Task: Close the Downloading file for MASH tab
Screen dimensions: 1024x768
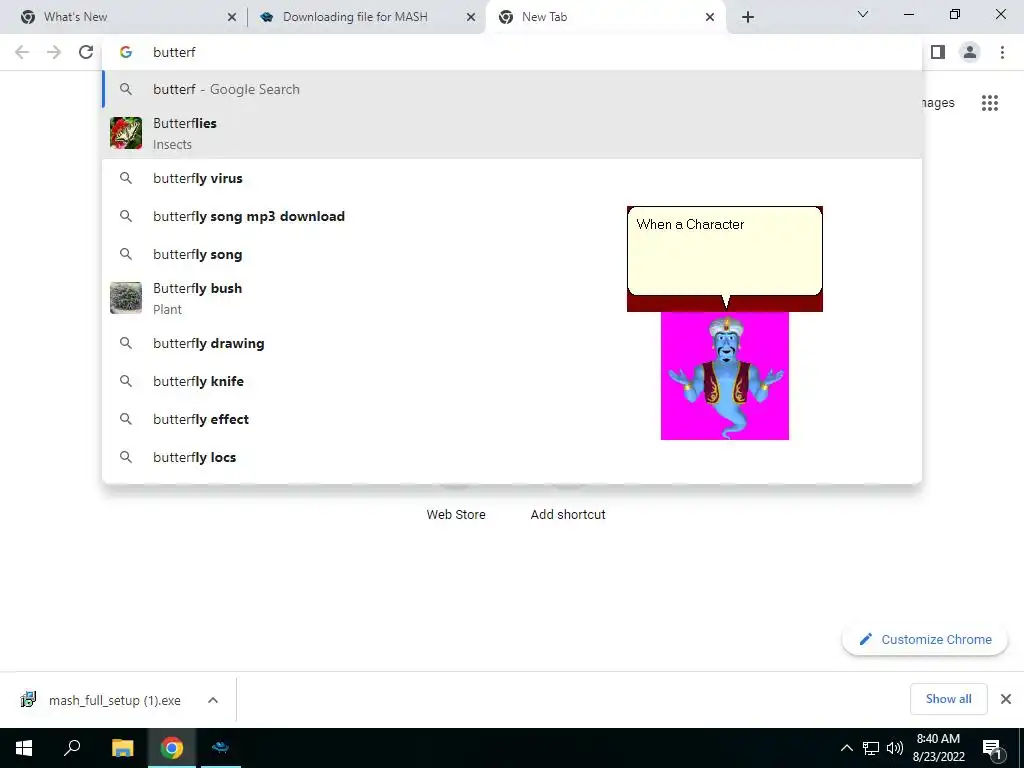Action: tap(471, 17)
